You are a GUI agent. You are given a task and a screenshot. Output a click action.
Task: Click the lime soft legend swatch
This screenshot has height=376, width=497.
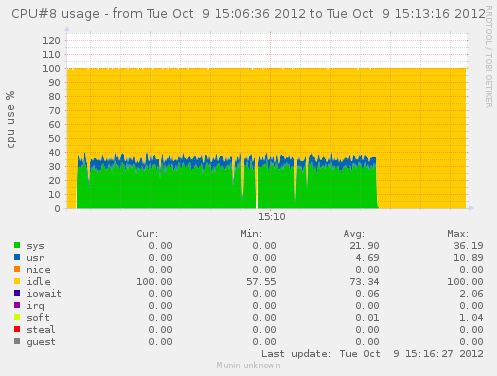click(x=17, y=317)
